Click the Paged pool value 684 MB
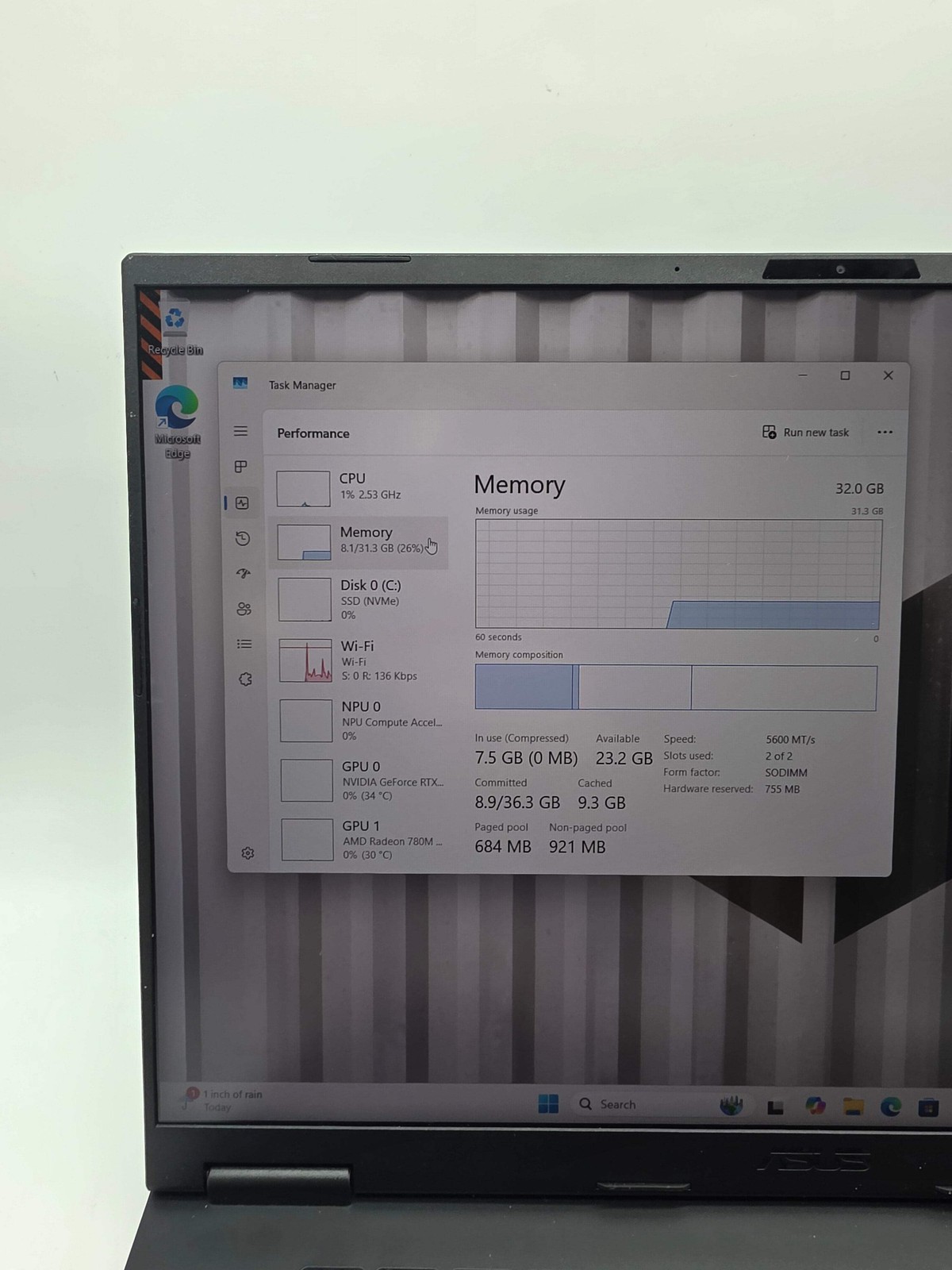Viewport: 952px width, 1270px height. [x=503, y=847]
